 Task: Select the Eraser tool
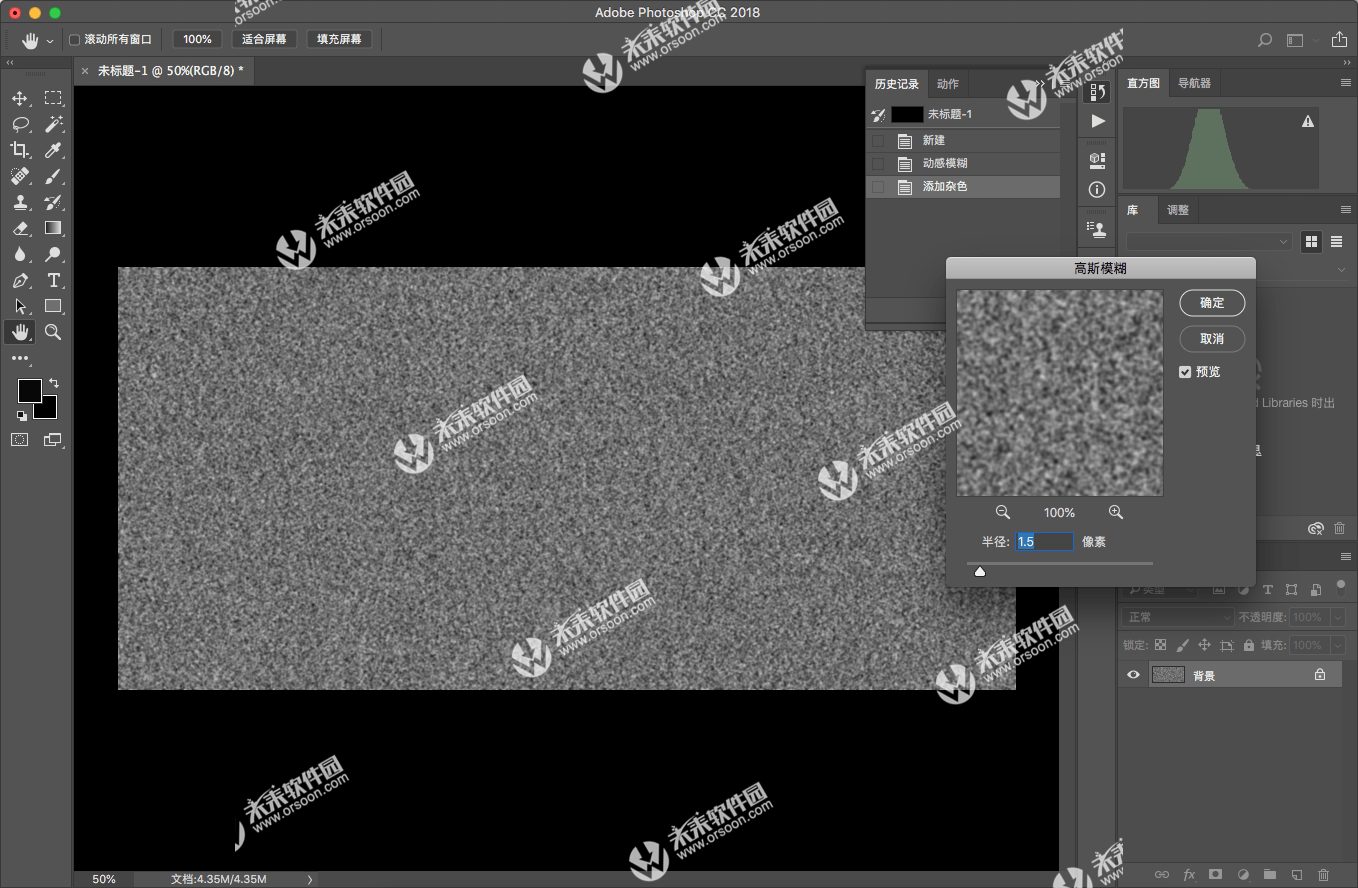click(19, 228)
